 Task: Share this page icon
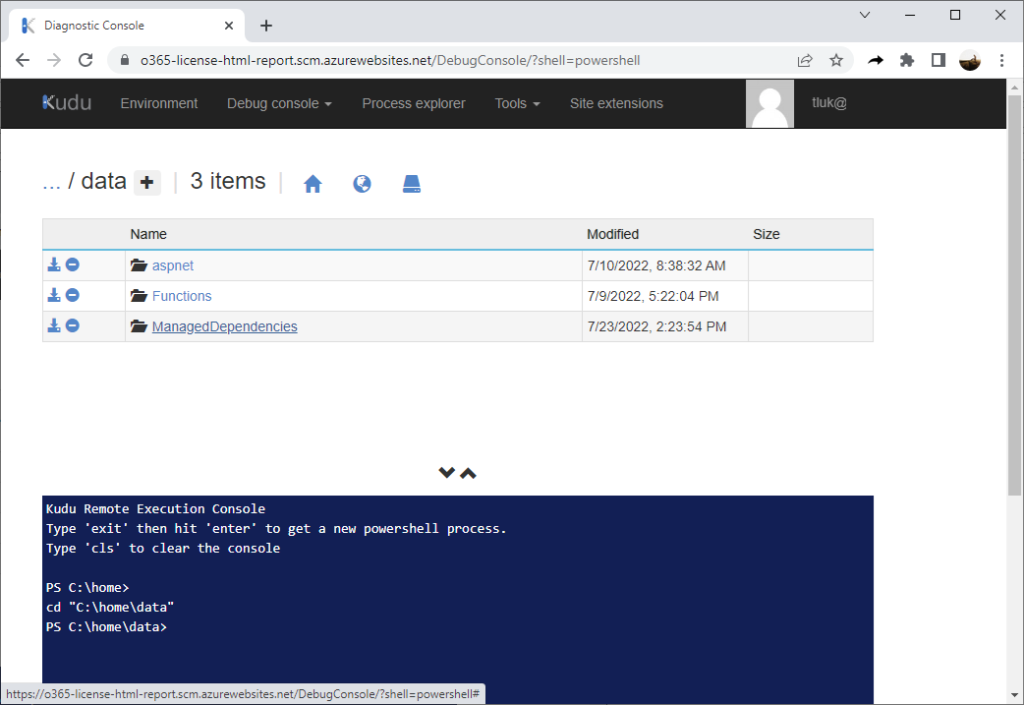pyautogui.click(x=805, y=60)
